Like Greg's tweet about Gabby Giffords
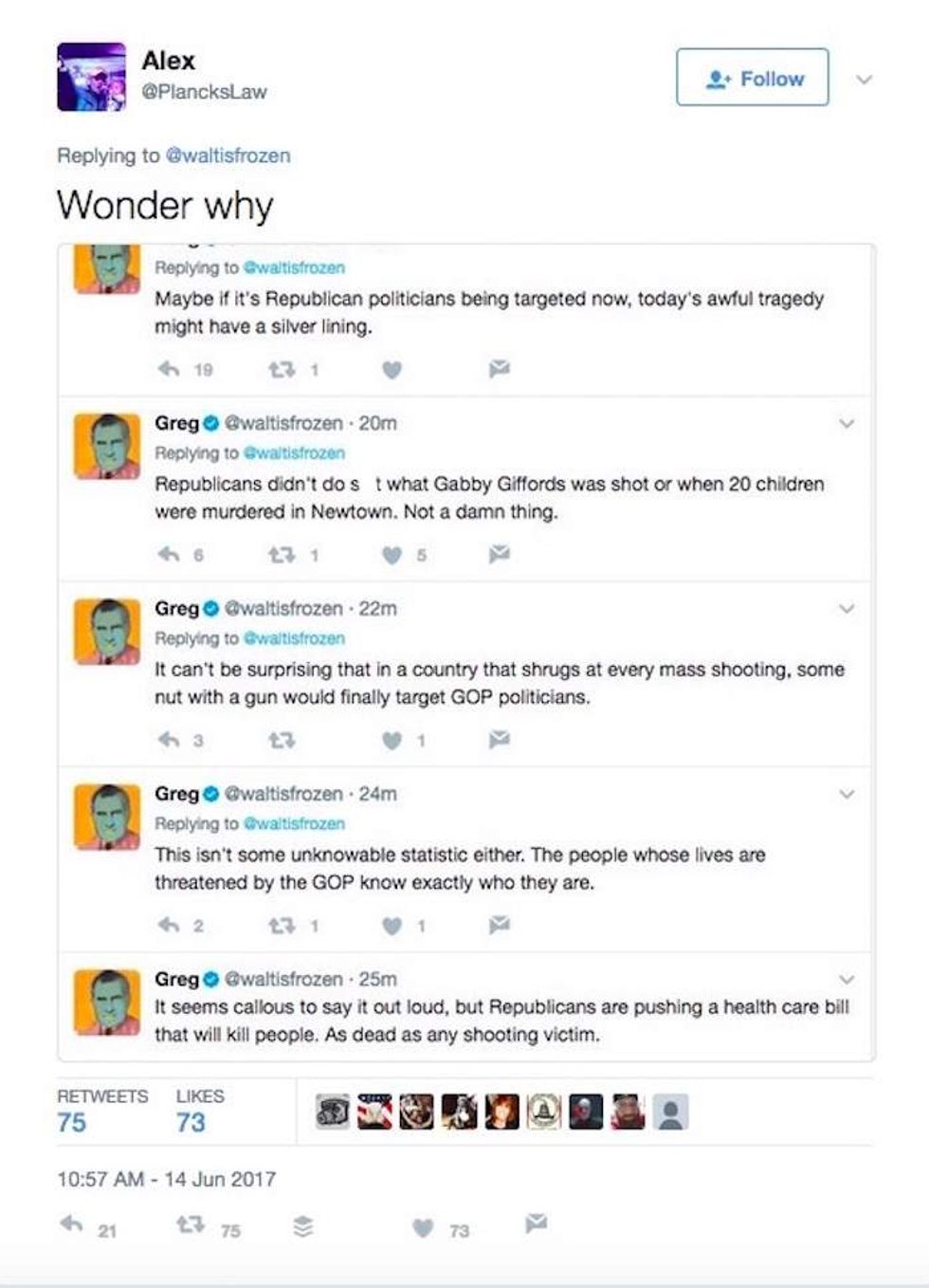929x1288 pixels. pos(392,555)
